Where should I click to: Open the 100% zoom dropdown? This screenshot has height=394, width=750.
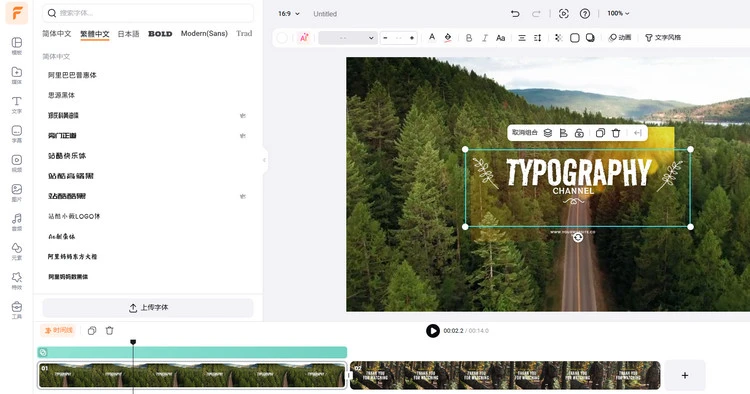pos(618,13)
